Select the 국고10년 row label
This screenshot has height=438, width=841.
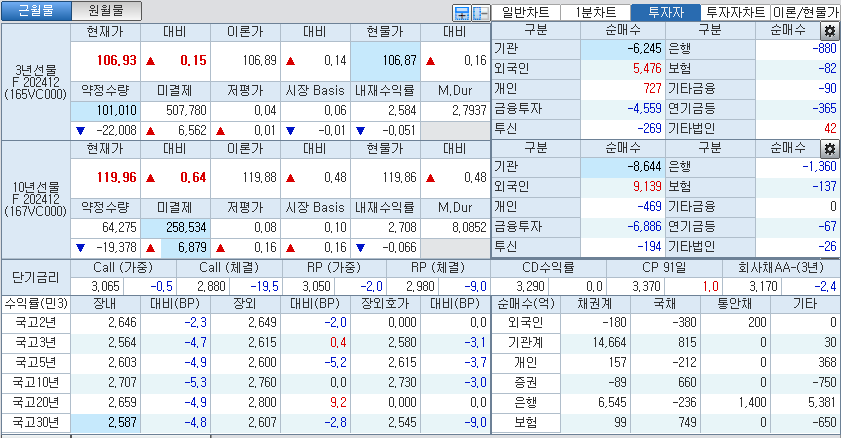[35, 383]
